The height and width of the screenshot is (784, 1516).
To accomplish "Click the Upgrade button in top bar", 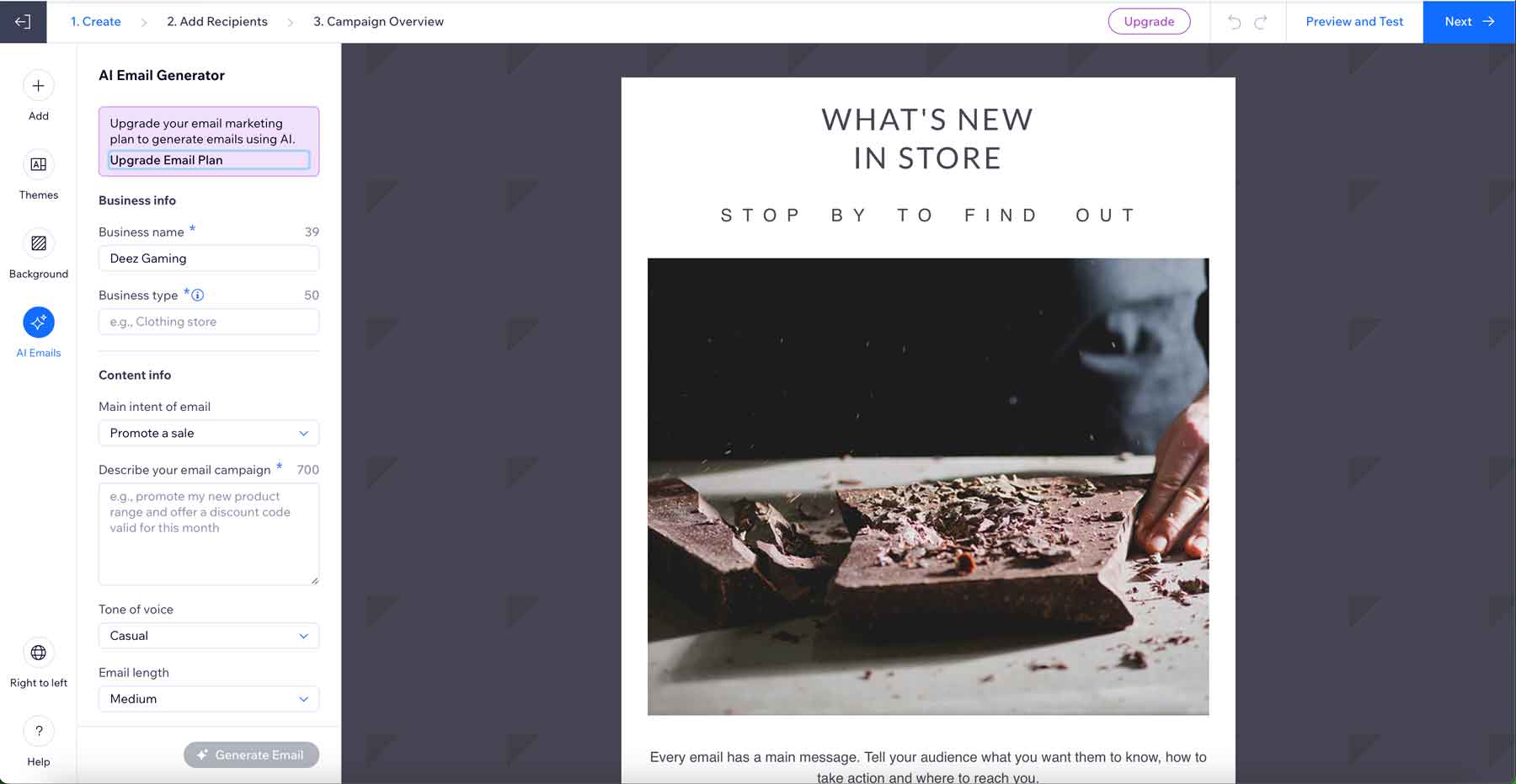I will click(1149, 22).
